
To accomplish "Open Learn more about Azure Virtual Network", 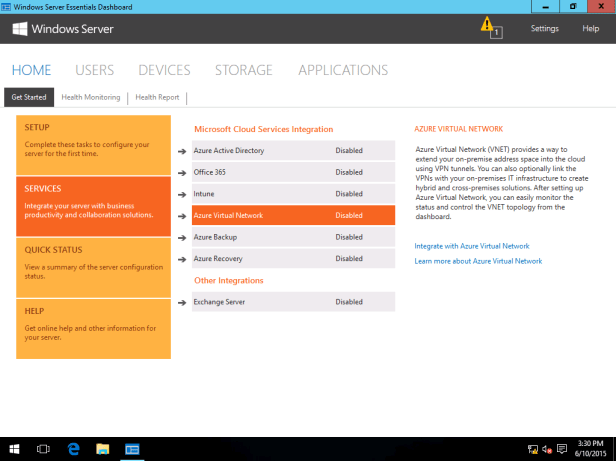I will 478,261.
